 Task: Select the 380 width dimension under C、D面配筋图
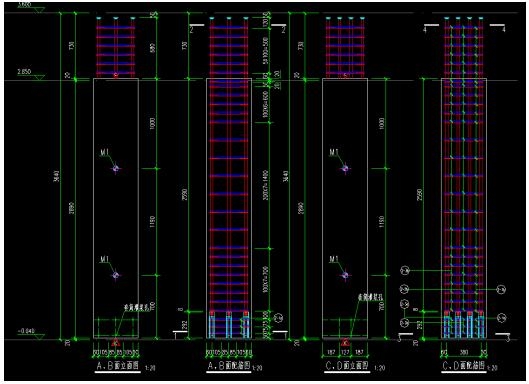pyautogui.click(x=464, y=352)
